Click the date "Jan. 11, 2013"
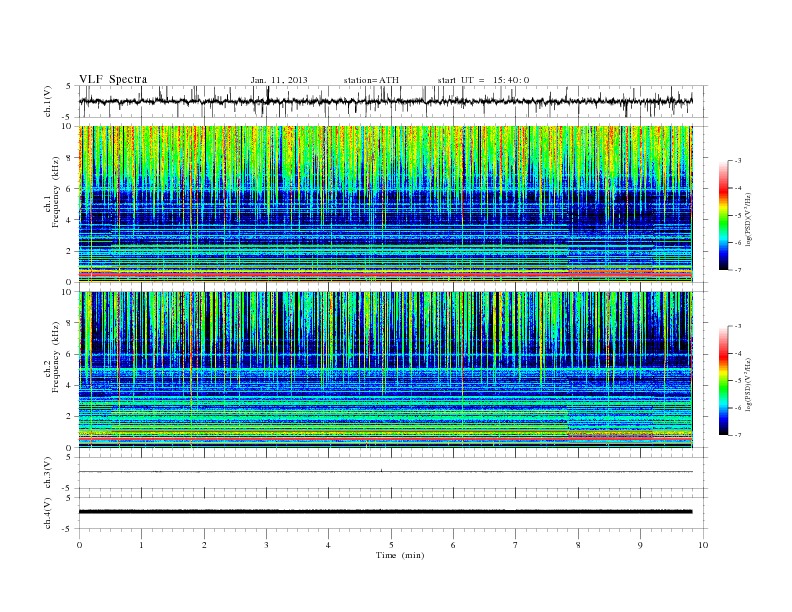This screenshot has height=612, width=792. (279, 80)
